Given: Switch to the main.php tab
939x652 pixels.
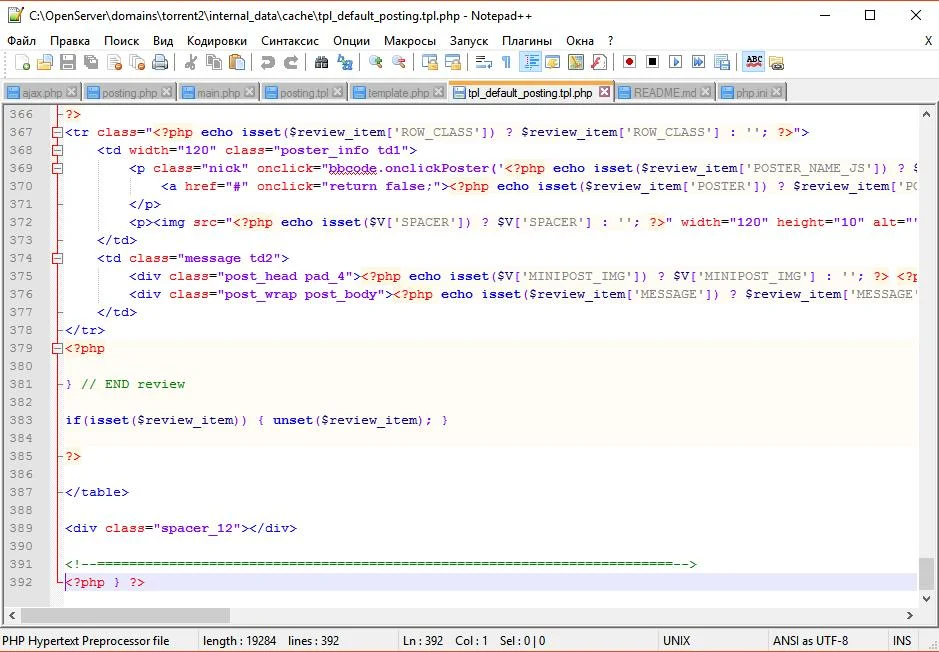Looking at the screenshot, I should (x=218, y=93).
